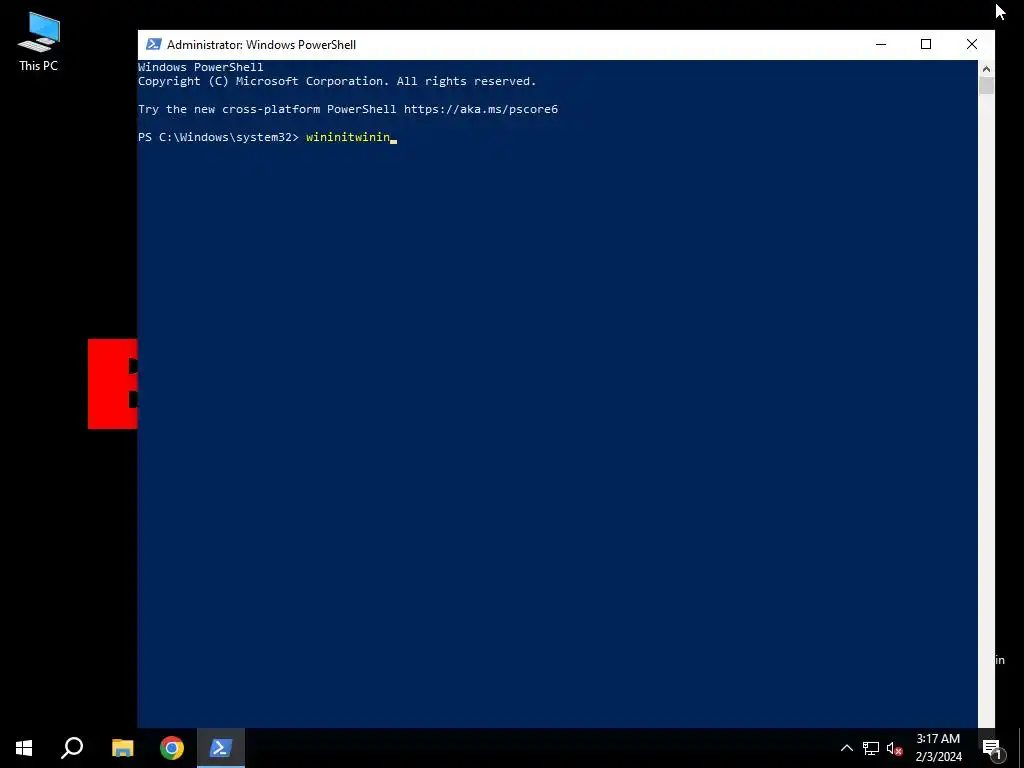Open the clock showing 3:17 AM

click(x=938, y=748)
